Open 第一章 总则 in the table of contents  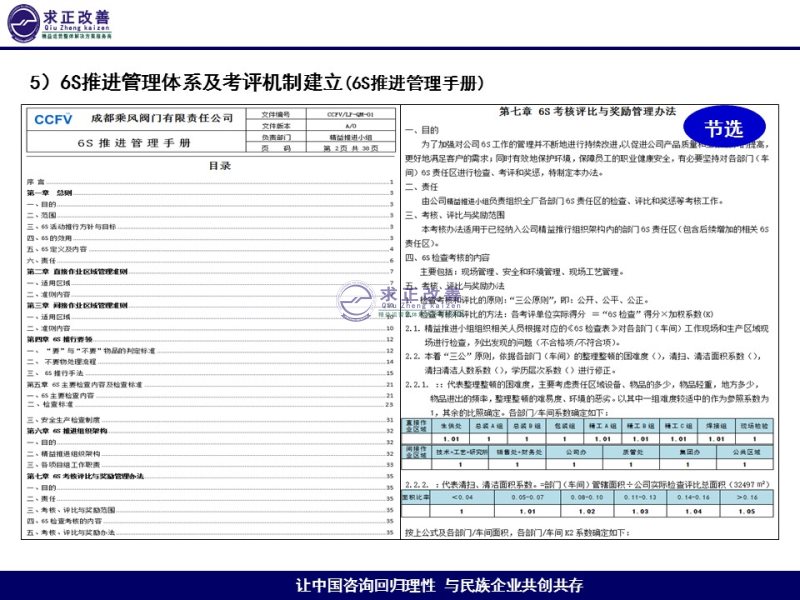(x=50, y=192)
